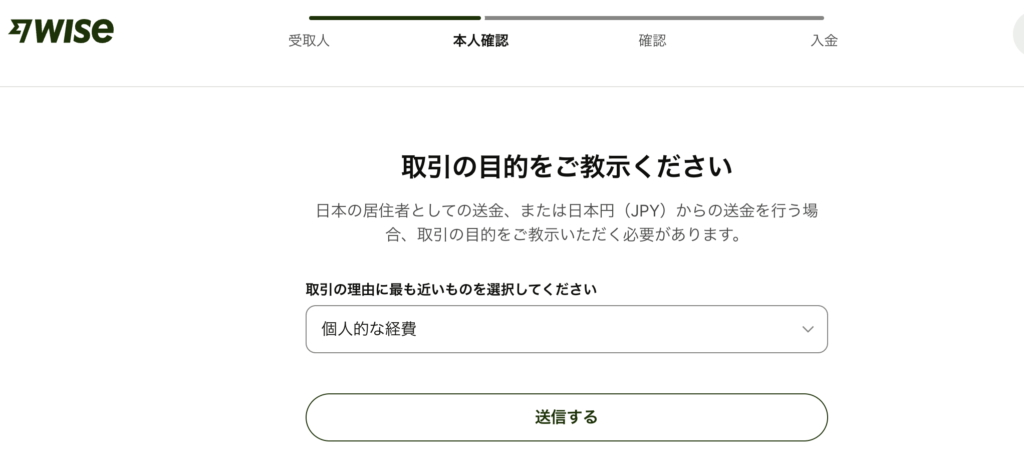1024x466 pixels.
Task: Jump to the 確認 step
Action: (x=652, y=40)
